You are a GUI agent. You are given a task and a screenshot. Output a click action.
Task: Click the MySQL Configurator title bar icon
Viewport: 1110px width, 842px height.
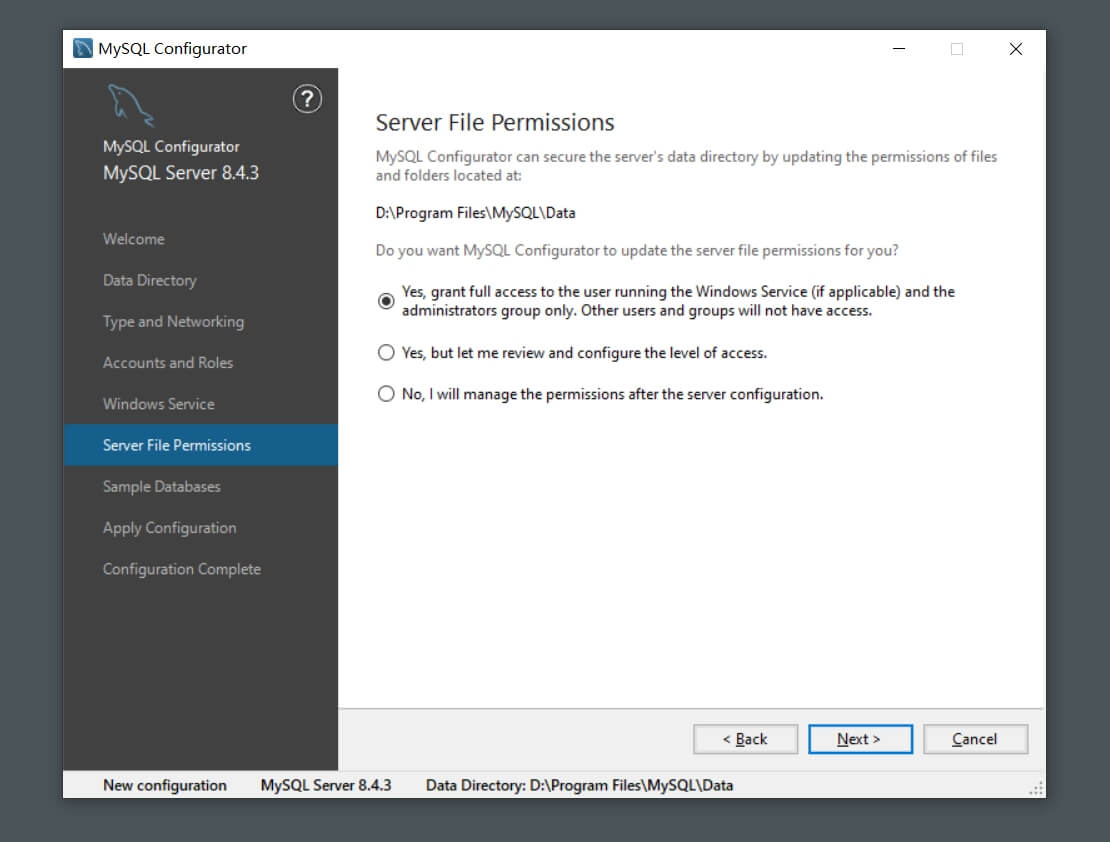[x=83, y=48]
